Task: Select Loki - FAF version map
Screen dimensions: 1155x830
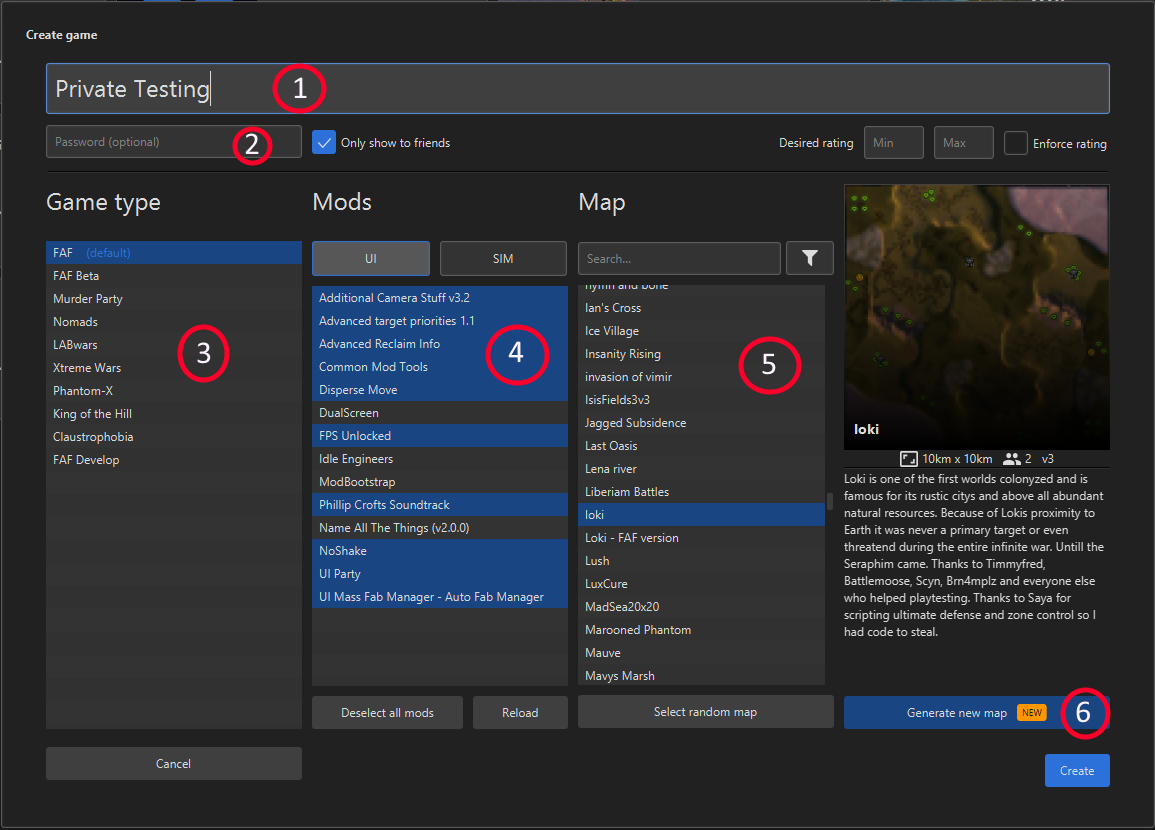Action: click(701, 538)
